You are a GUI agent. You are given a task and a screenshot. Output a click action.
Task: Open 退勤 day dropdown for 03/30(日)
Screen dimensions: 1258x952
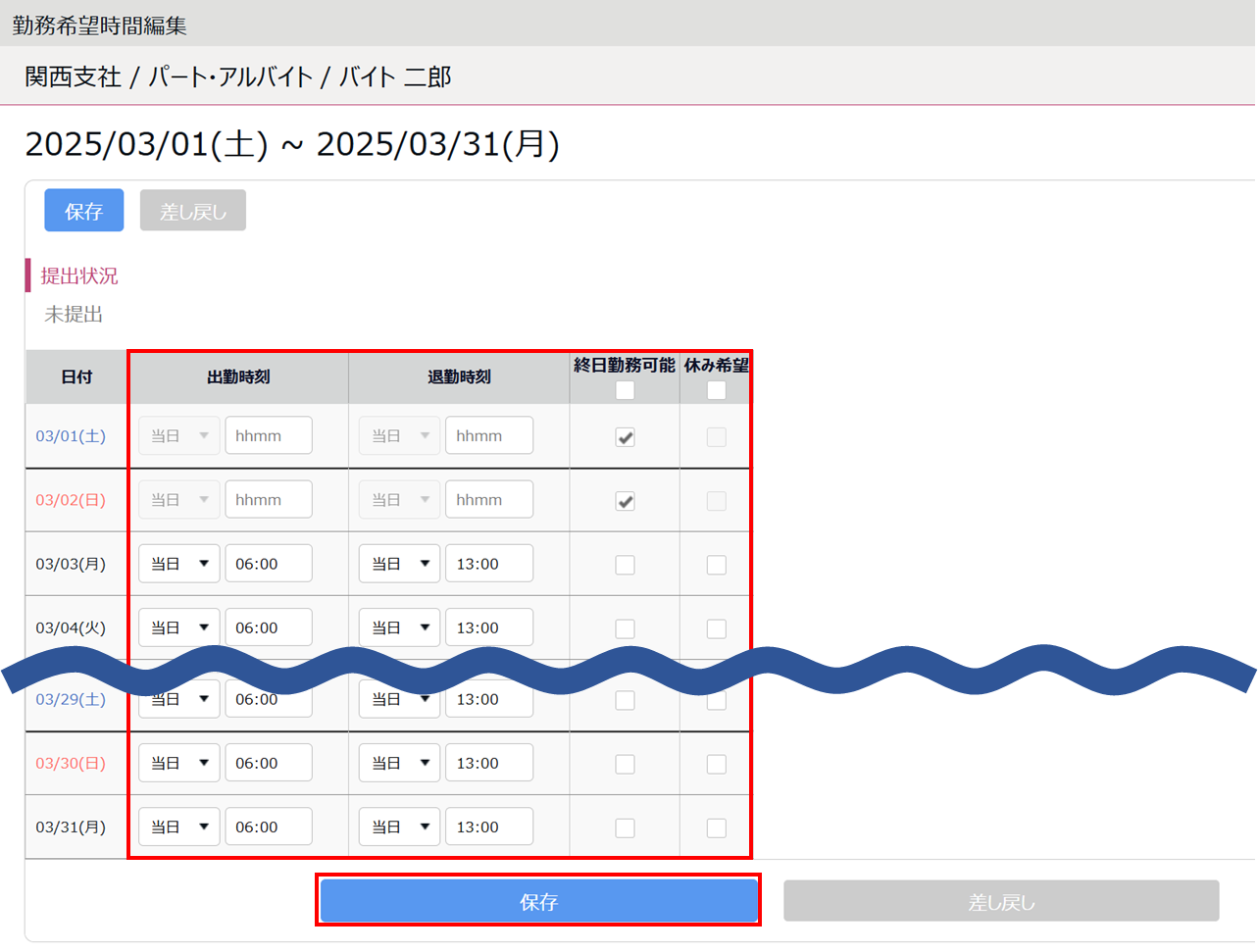[x=400, y=763]
